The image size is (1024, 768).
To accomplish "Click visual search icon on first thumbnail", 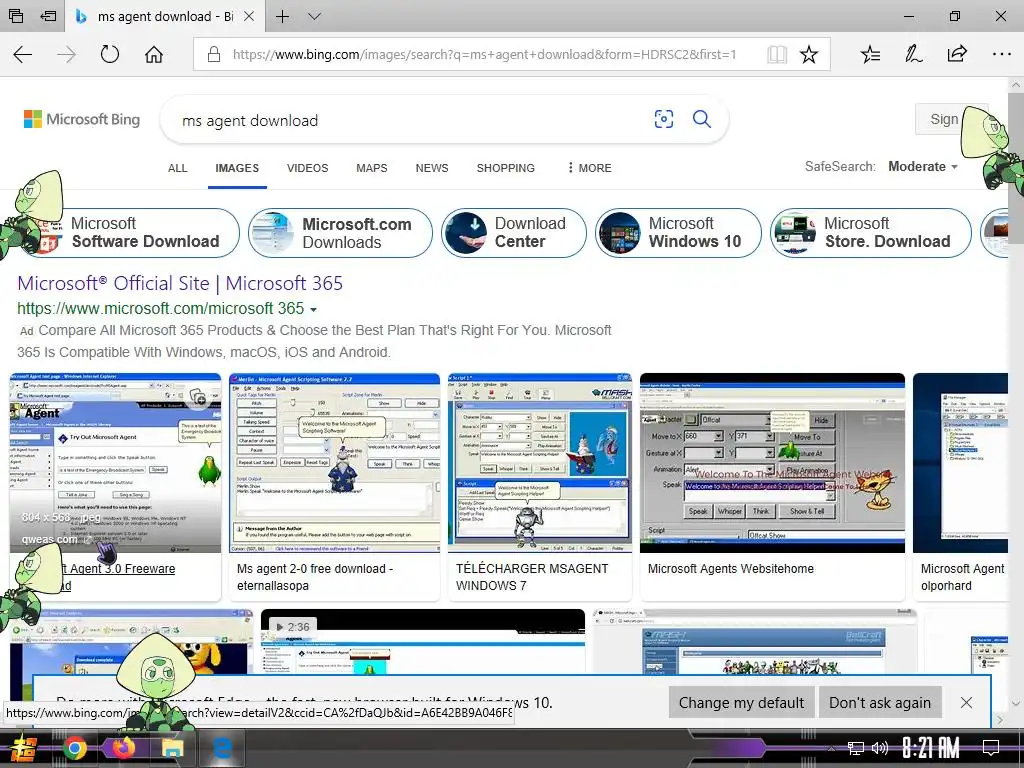I will point(198,396).
